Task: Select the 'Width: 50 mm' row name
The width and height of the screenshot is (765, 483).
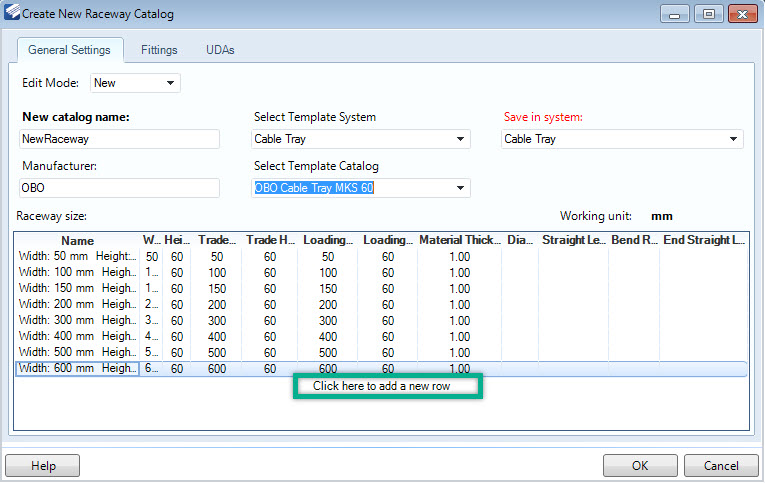Action: 77,256
